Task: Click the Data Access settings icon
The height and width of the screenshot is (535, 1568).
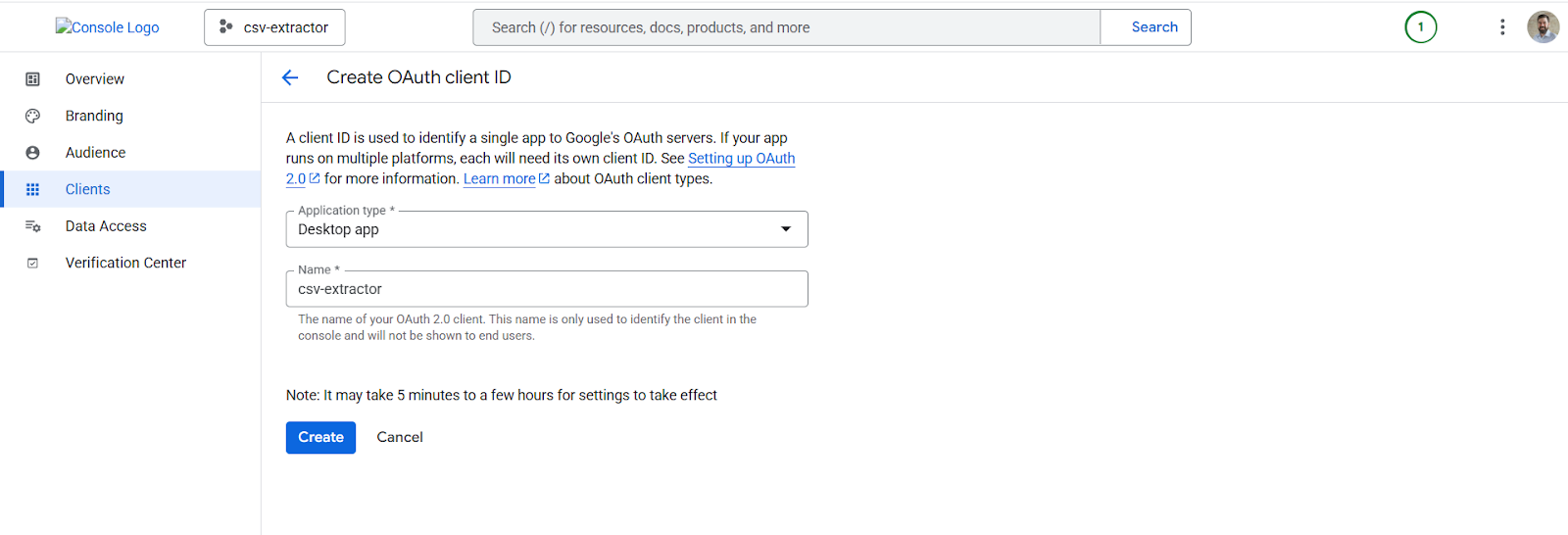Action: click(x=32, y=226)
